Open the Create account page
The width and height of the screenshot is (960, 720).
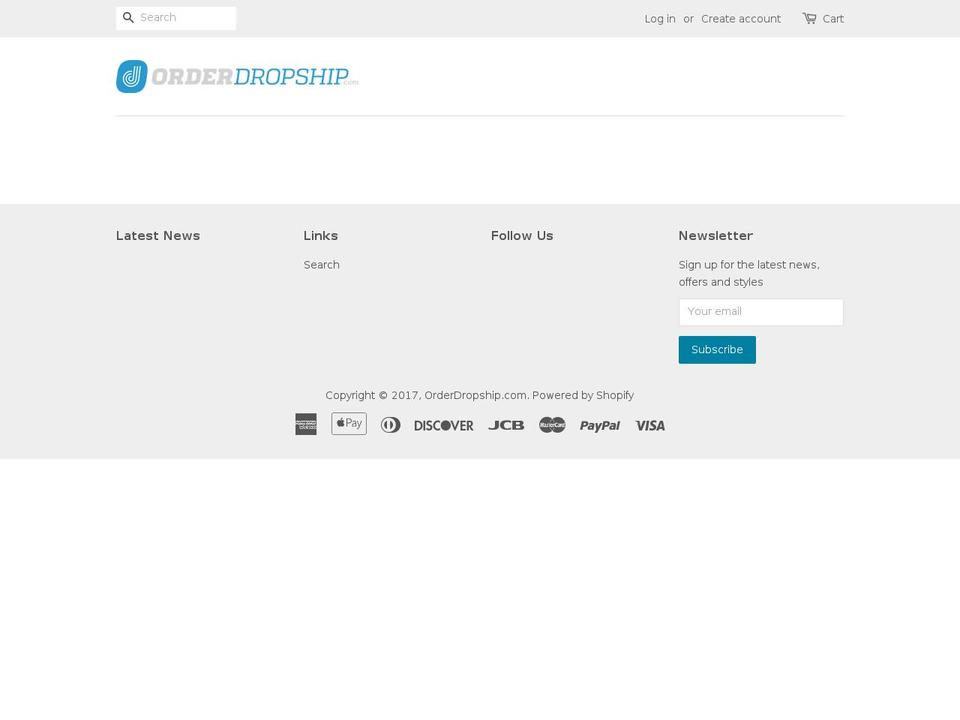[741, 18]
